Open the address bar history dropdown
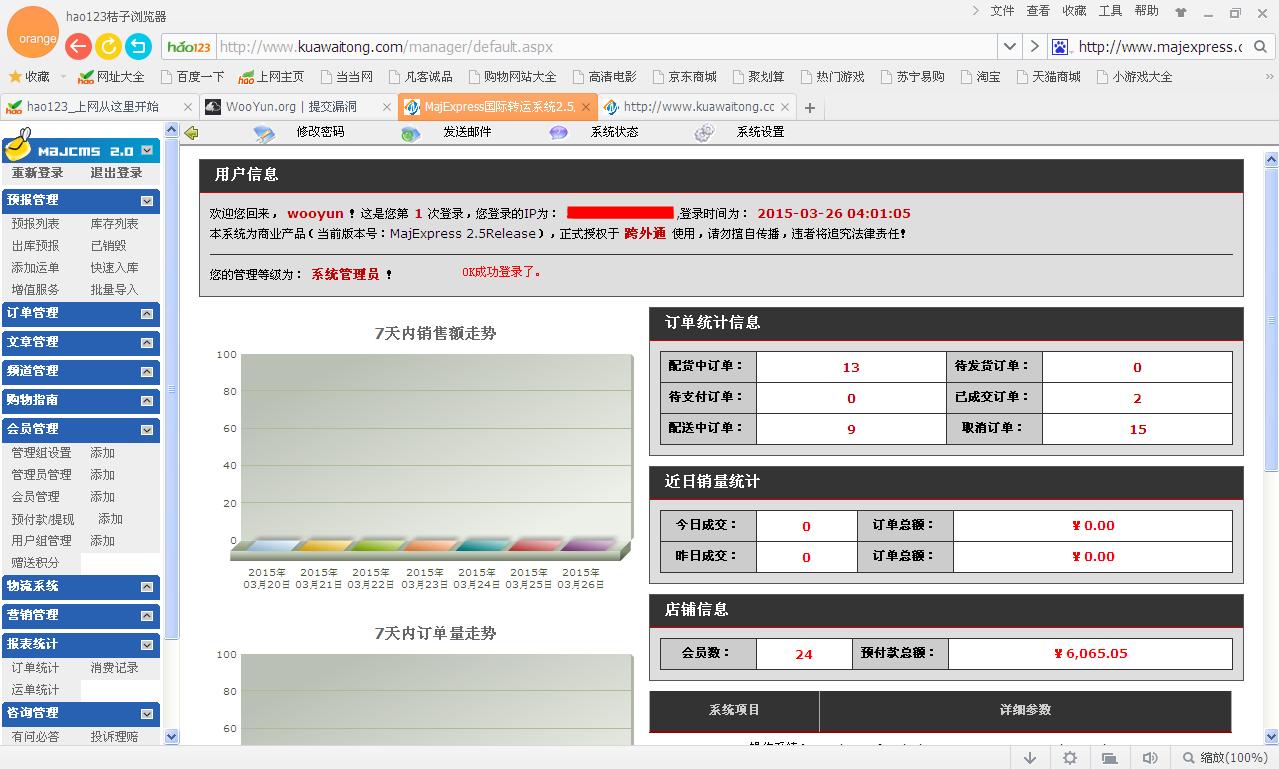1279x769 pixels. click(x=1010, y=47)
